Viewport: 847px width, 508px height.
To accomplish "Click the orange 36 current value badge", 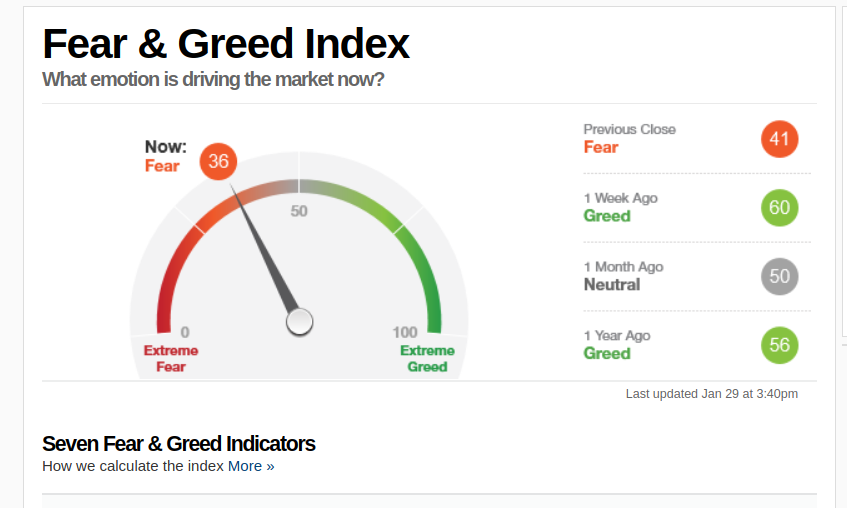I will pos(218,161).
